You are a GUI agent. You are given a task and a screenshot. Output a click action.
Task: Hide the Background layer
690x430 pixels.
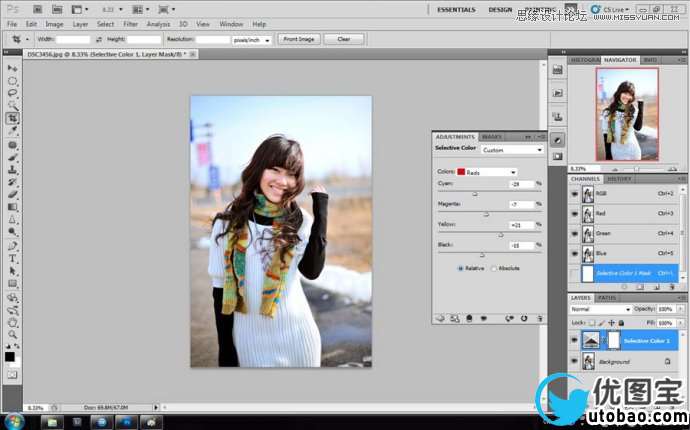[x=574, y=361]
